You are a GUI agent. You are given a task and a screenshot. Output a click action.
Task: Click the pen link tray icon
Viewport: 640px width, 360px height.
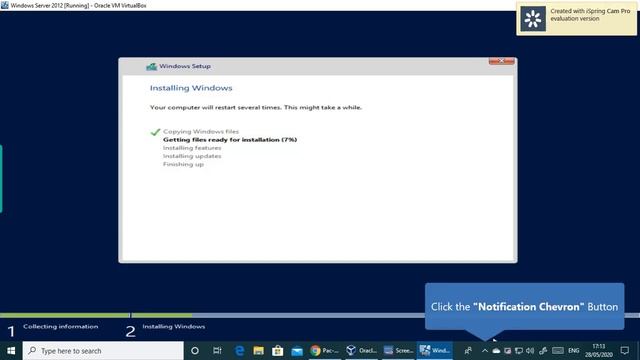click(x=543, y=351)
